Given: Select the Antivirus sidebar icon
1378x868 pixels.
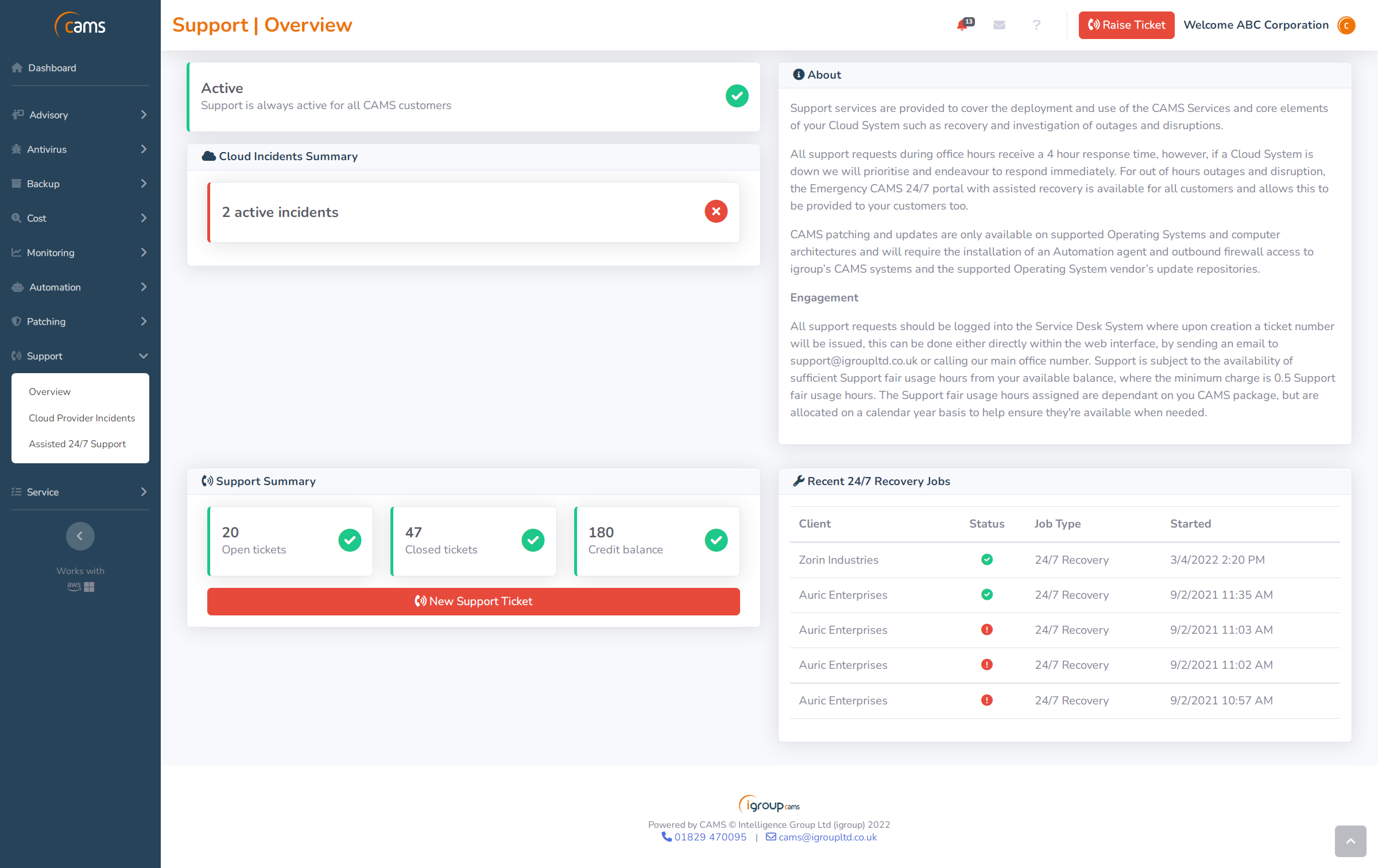Looking at the screenshot, I should tap(17, 149).
